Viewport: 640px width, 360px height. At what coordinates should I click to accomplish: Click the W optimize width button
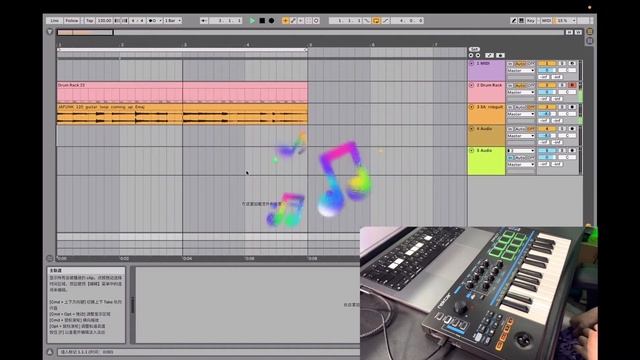point(578,32)
